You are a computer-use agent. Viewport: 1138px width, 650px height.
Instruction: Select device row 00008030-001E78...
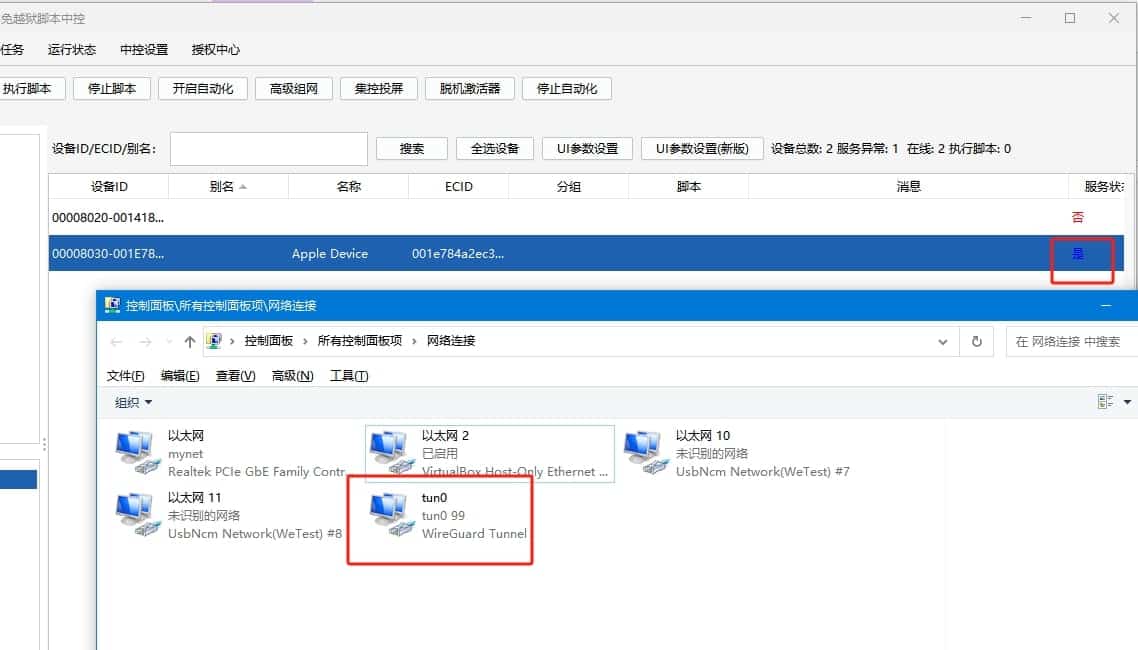[x=586, y=253]
